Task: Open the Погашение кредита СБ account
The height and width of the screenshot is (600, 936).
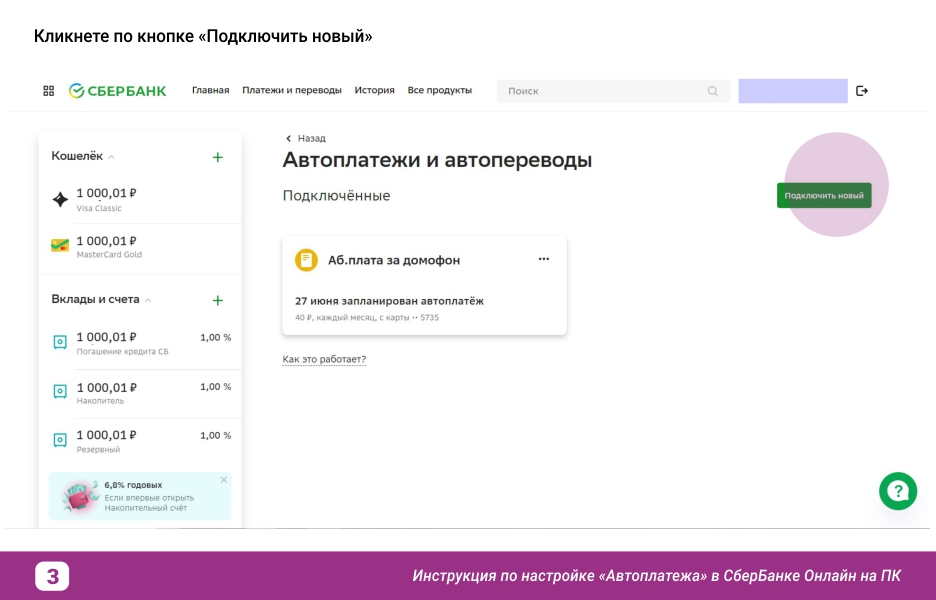Action: click(140, 343)
